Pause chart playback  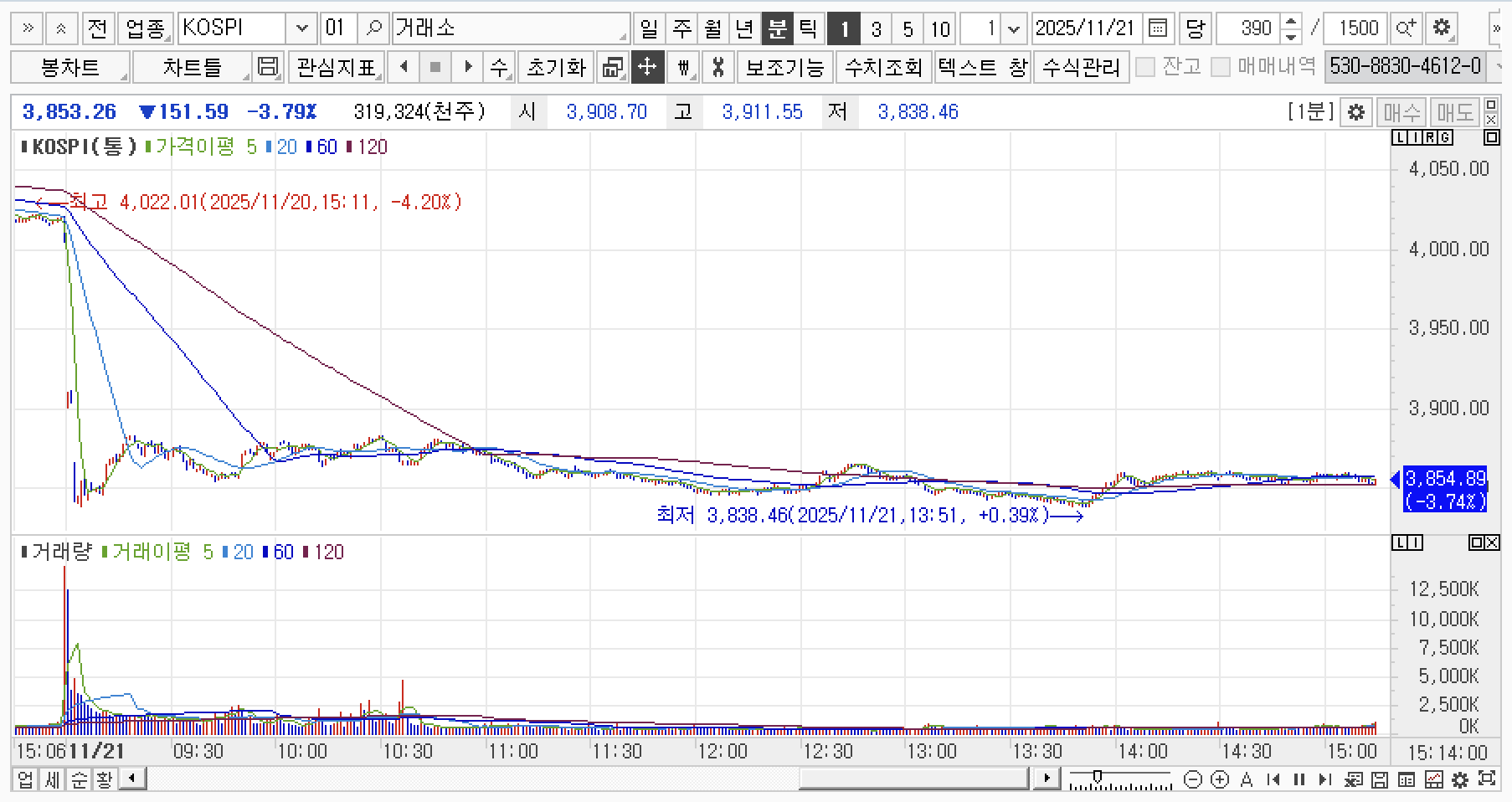pyautogui.click(x=1299, y=779)
